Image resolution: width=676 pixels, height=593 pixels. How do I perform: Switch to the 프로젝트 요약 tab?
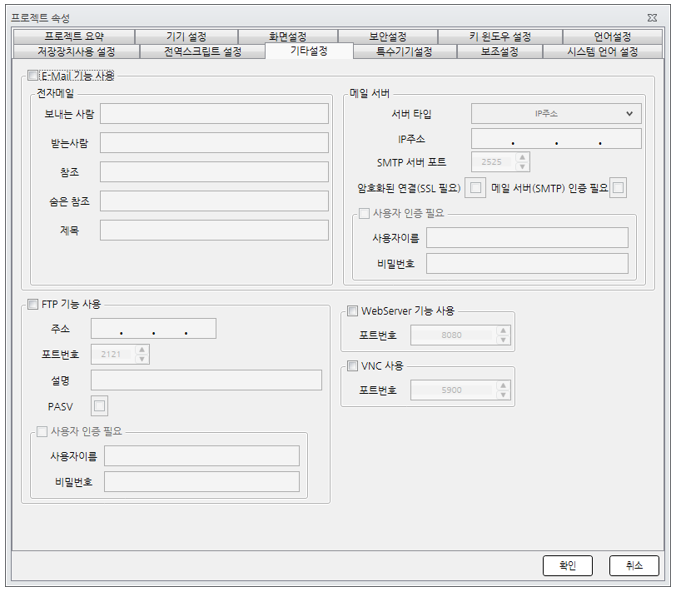74,37
